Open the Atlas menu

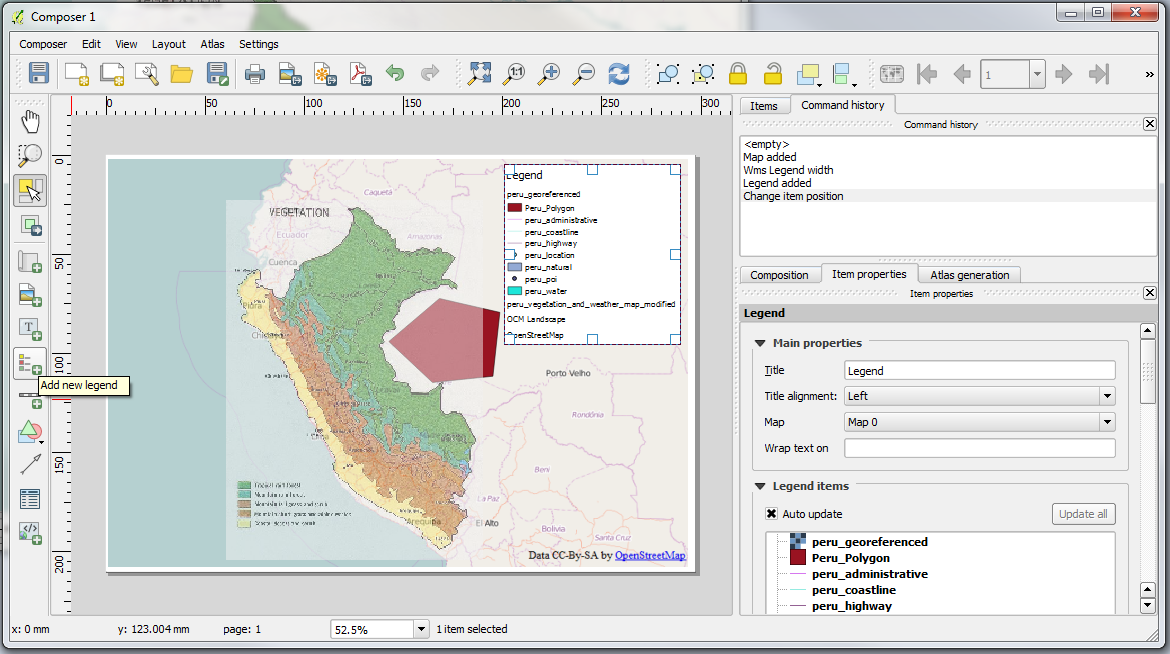click(212, 44)
